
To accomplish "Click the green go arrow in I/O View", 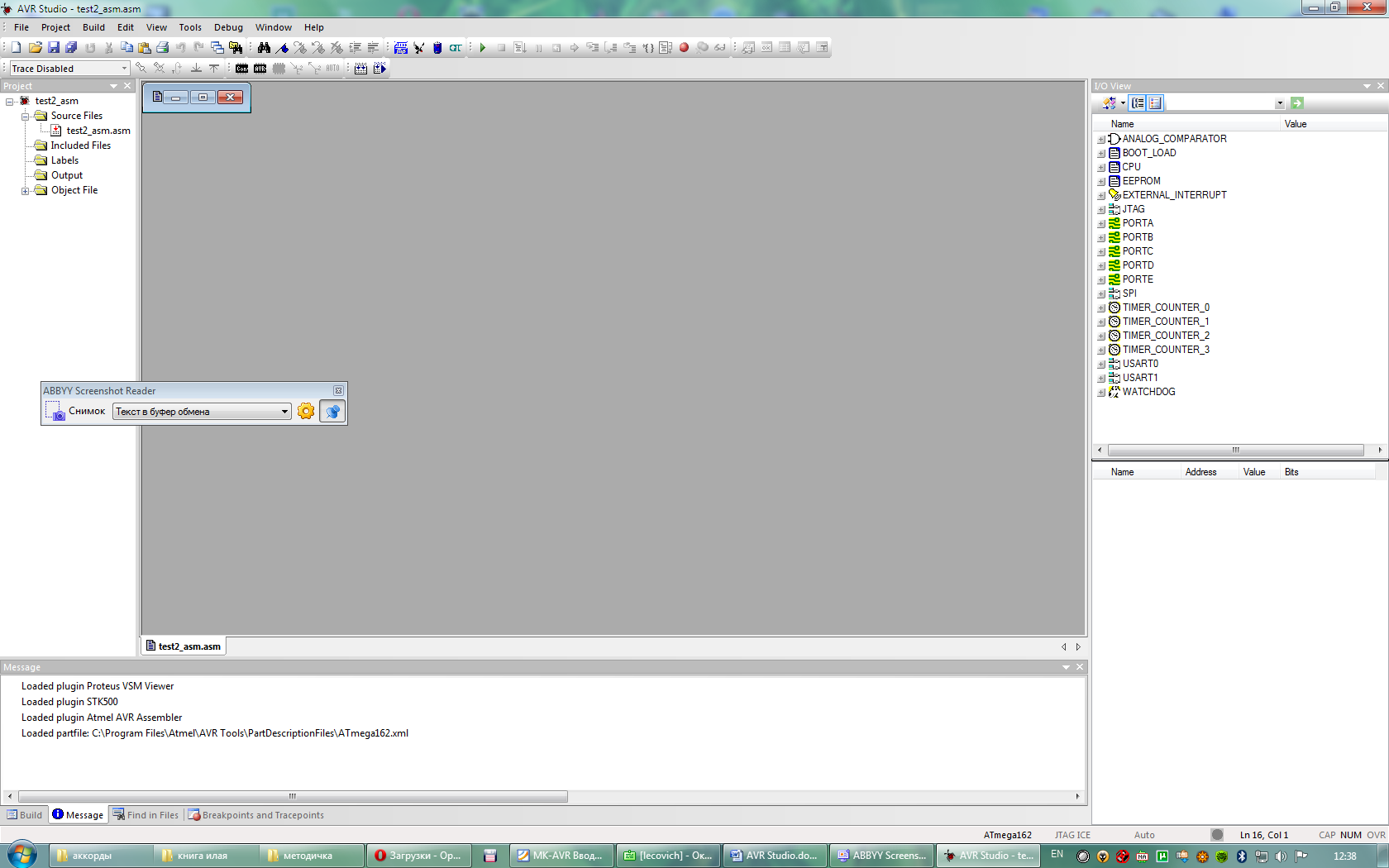I will pos(1296,103).
